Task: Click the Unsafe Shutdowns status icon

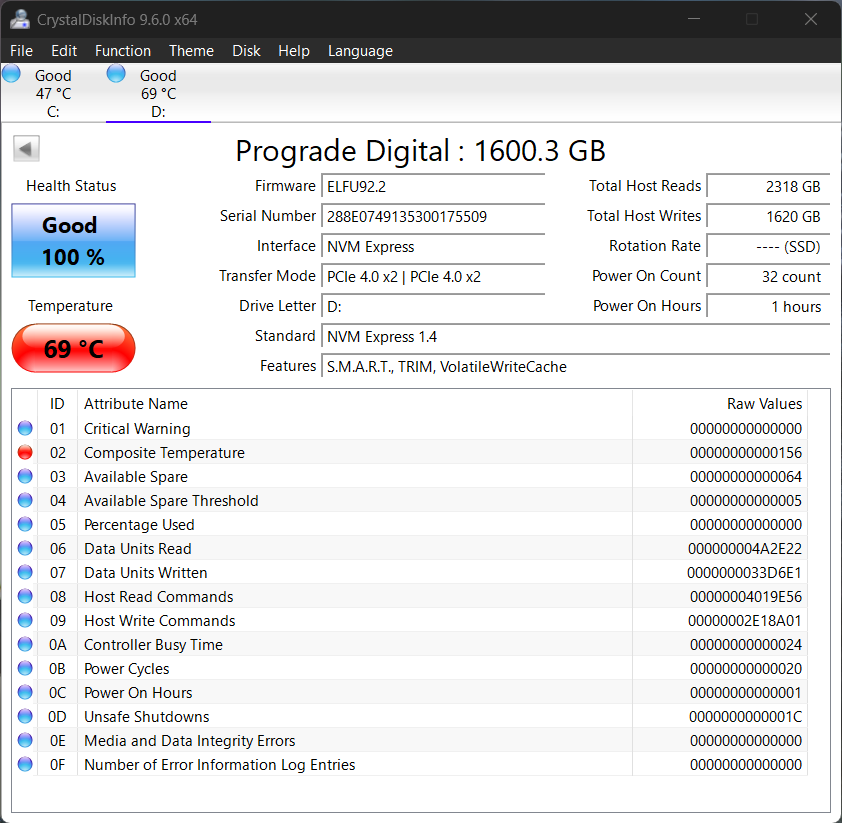Action: point(25,717)
